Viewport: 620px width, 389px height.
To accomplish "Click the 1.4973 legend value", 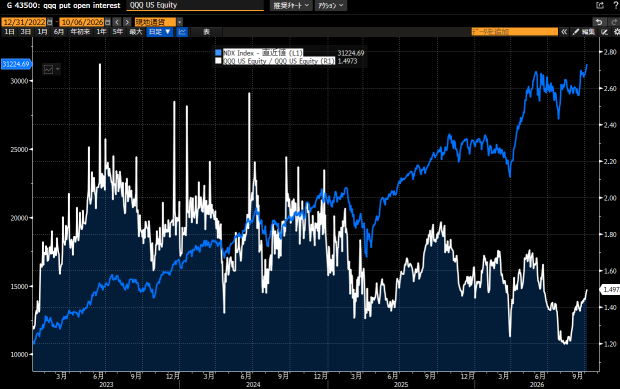I will pyautogui.click(x=347, y=61).
